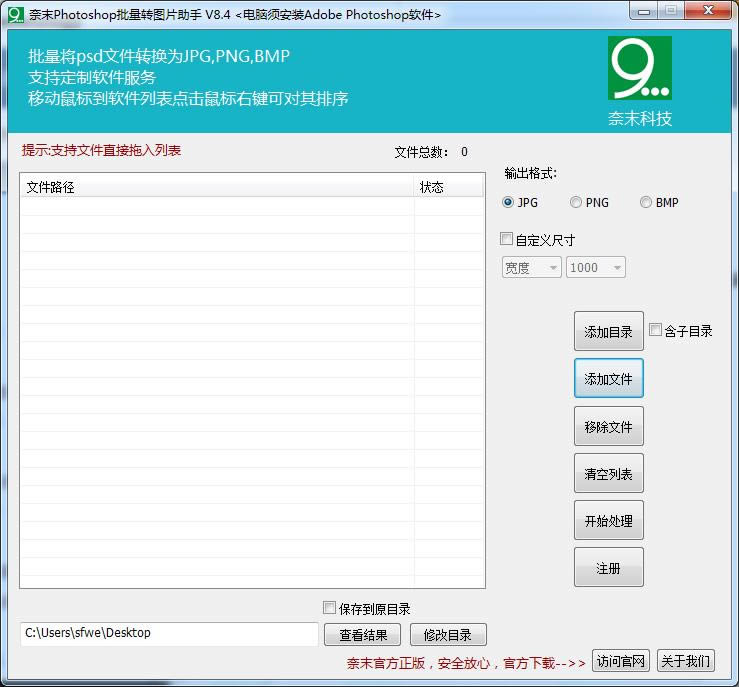739x687 pixels.
Task: Click the 清空列表 clear list button
Action: pos(608,473)
